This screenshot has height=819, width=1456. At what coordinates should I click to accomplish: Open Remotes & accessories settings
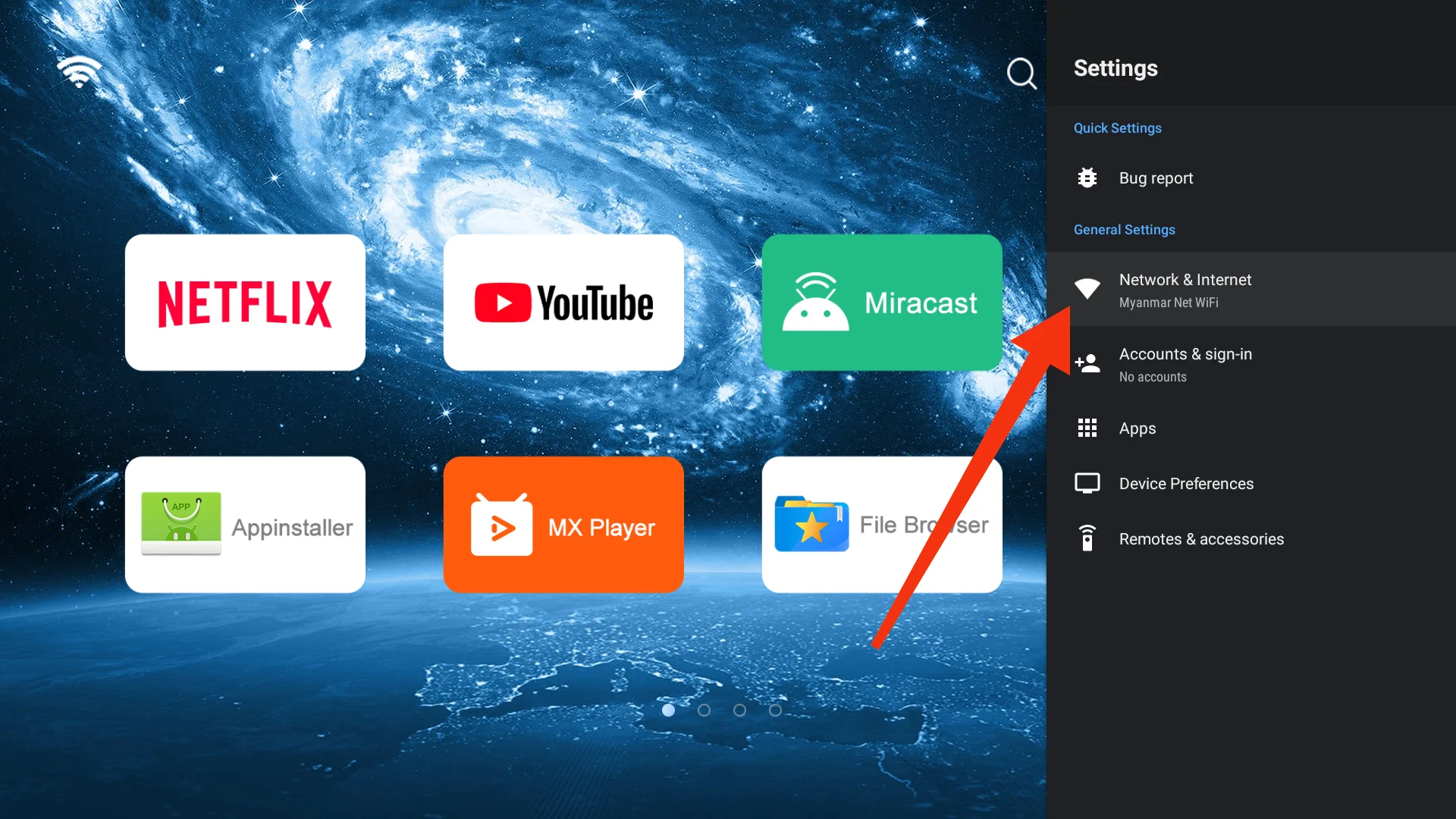point(1202,538)
